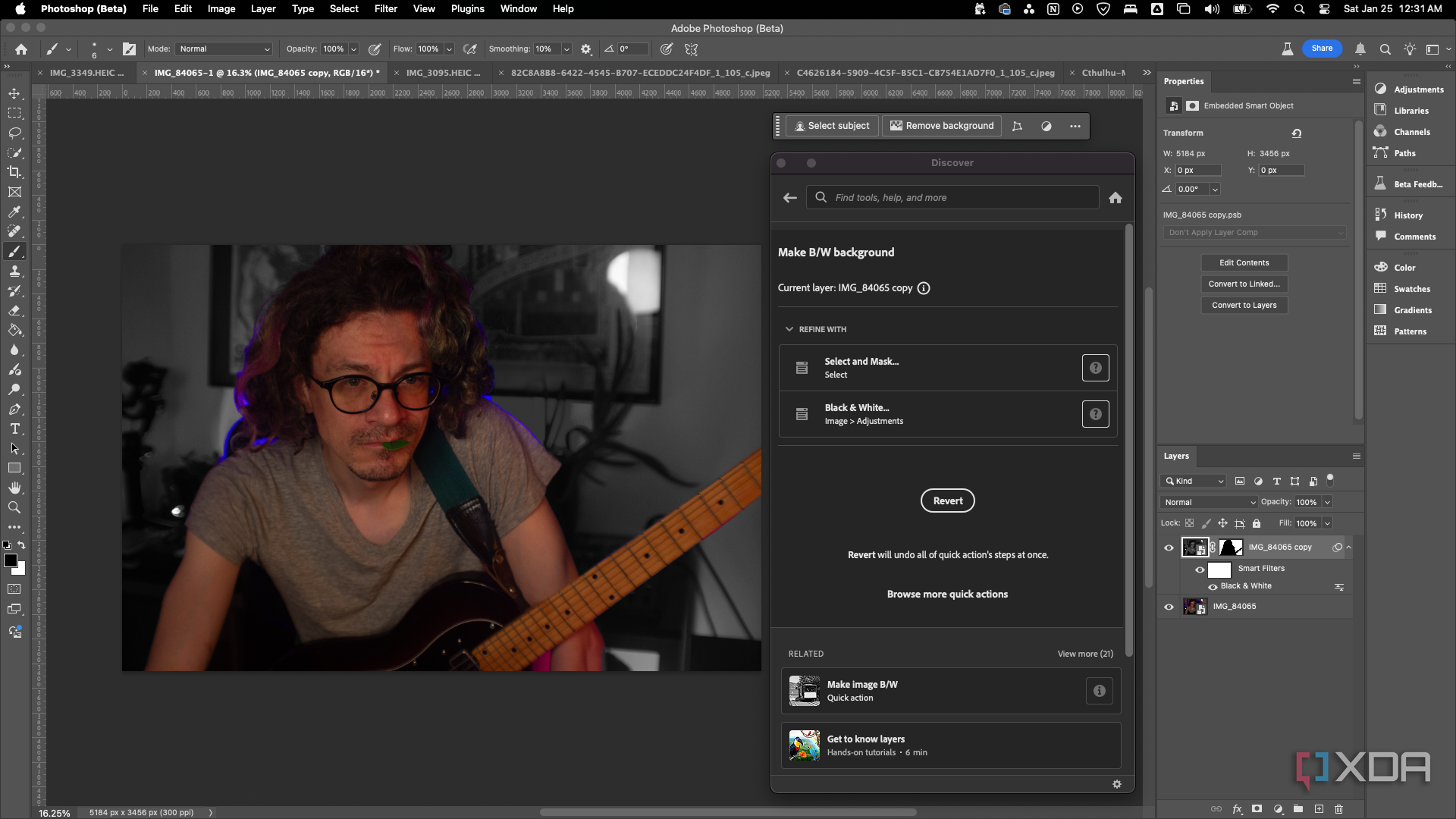The image size is (1456, 819).
Task: Open the Libraries panel
Action: pyautogui.click(x=1403, y=111)
